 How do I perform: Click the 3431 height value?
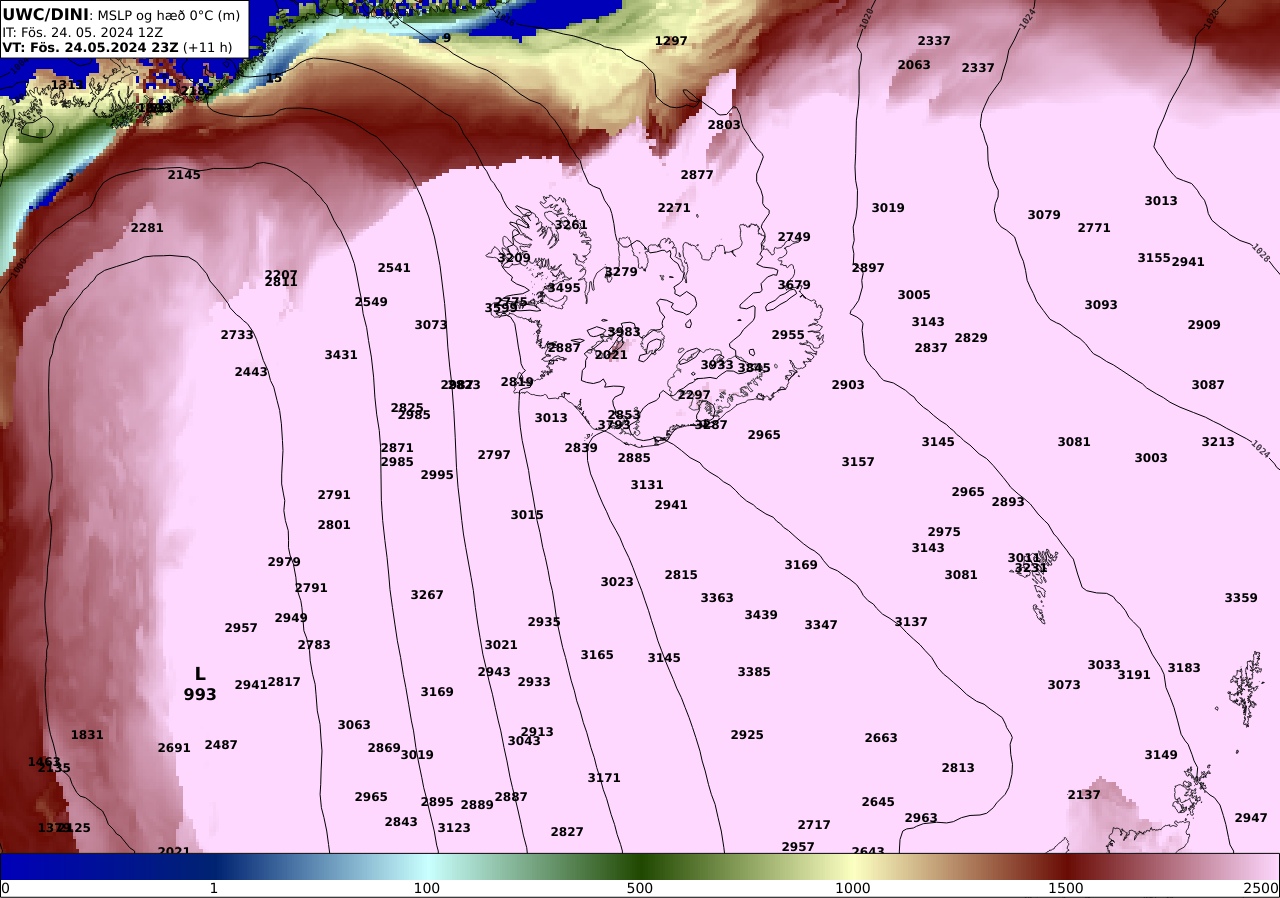(341, 355)
